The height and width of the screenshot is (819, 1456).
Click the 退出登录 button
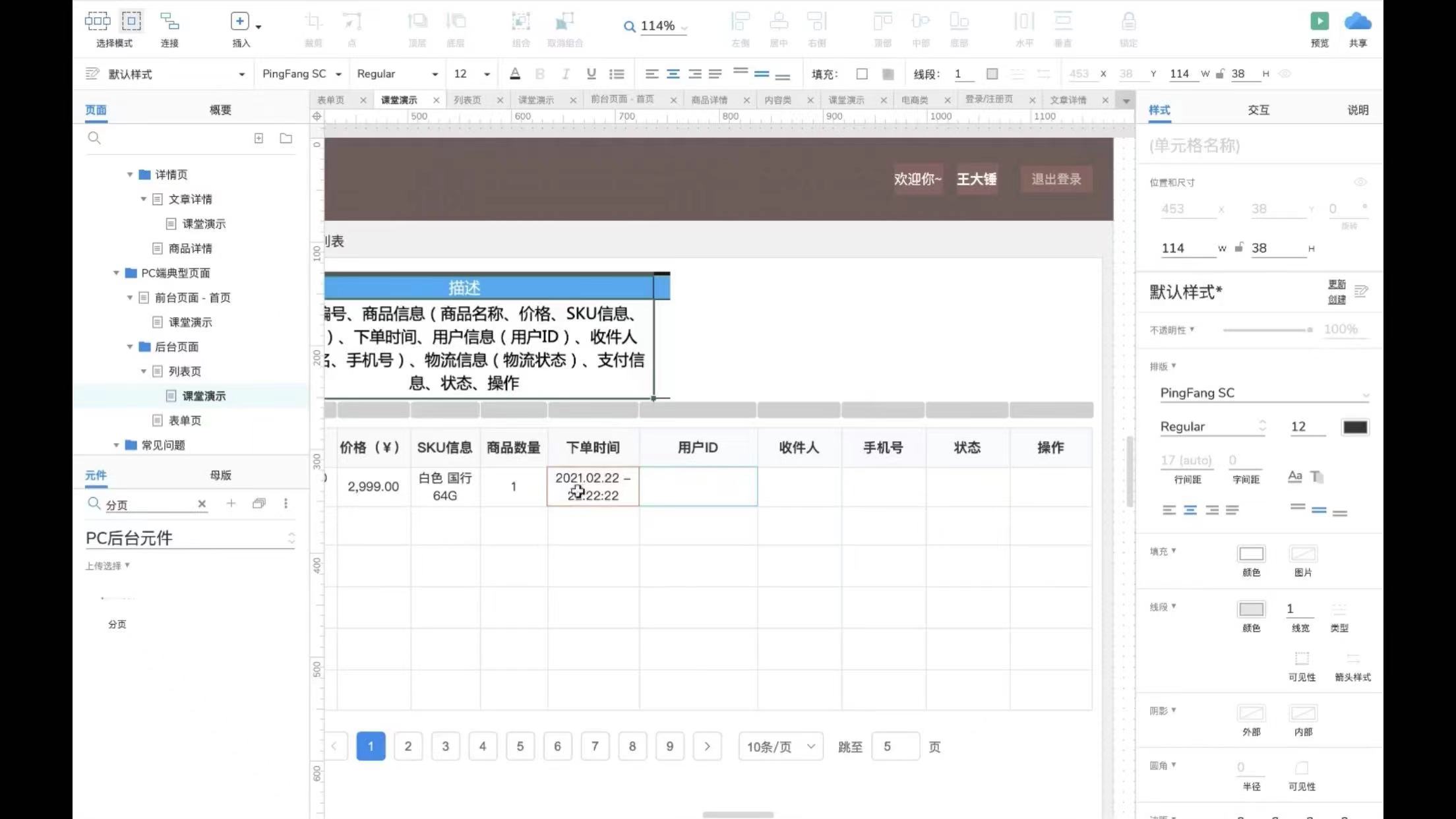(1056, 179)
